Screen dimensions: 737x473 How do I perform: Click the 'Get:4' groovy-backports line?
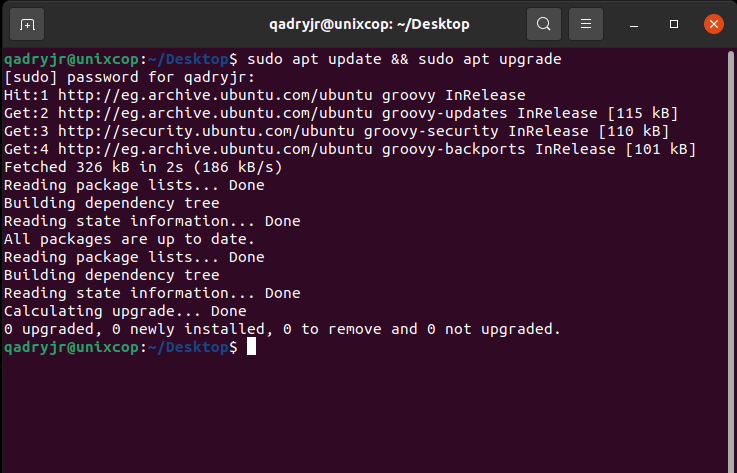(x=350, y=149)
